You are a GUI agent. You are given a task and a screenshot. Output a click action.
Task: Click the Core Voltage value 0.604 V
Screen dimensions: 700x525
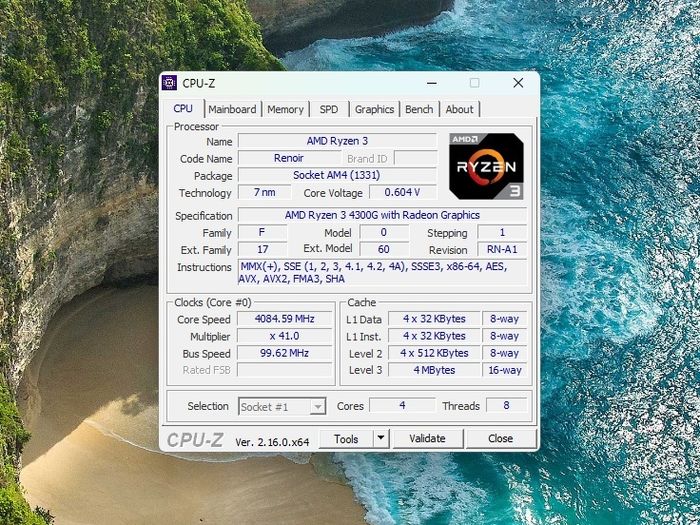tap(402, 192)
